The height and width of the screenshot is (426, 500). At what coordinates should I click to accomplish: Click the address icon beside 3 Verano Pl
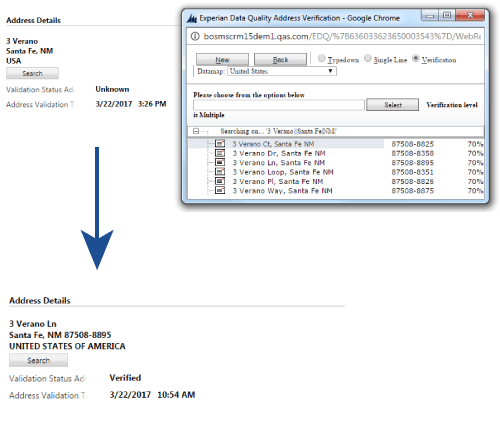pyautogui.click(x=220, y=181)
